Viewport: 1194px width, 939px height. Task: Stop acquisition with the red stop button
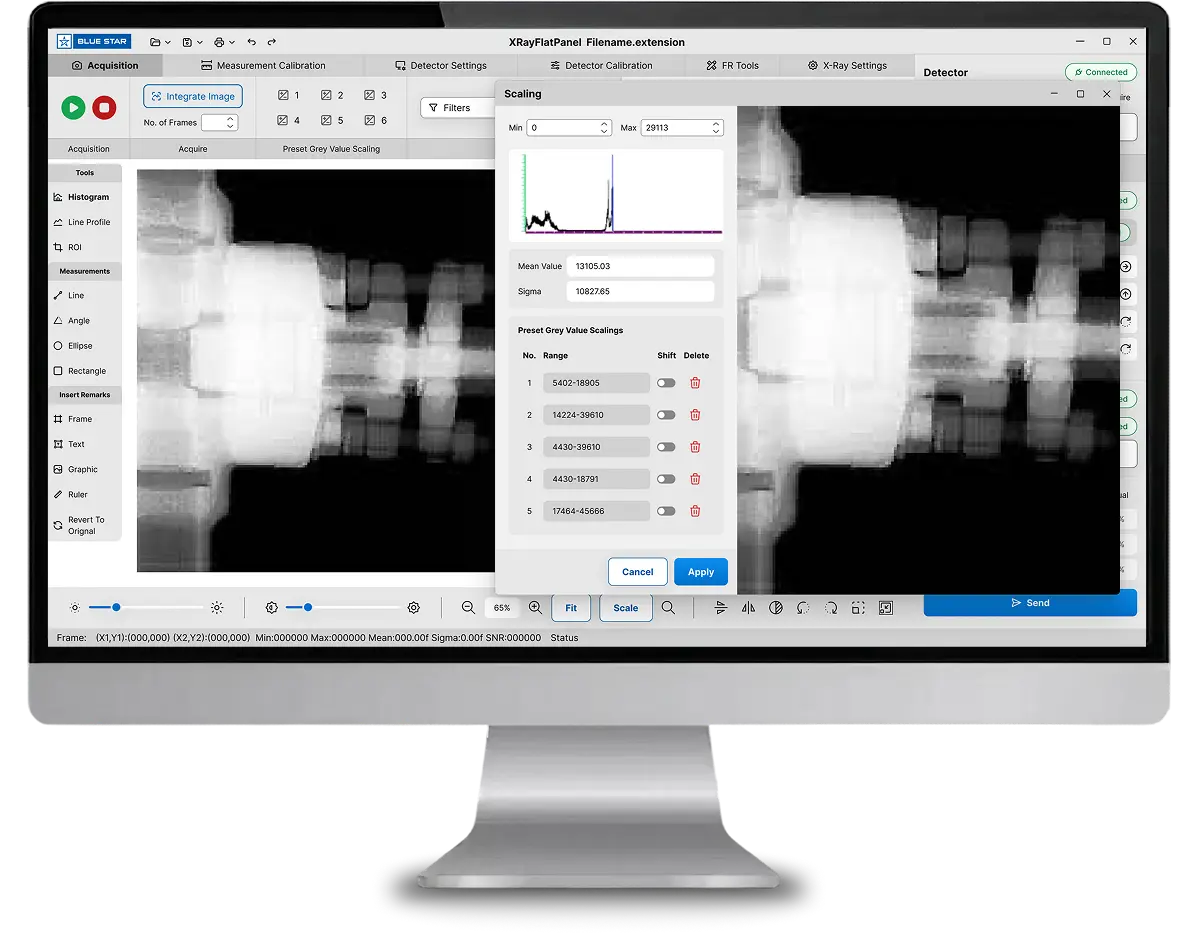[104, 108]
